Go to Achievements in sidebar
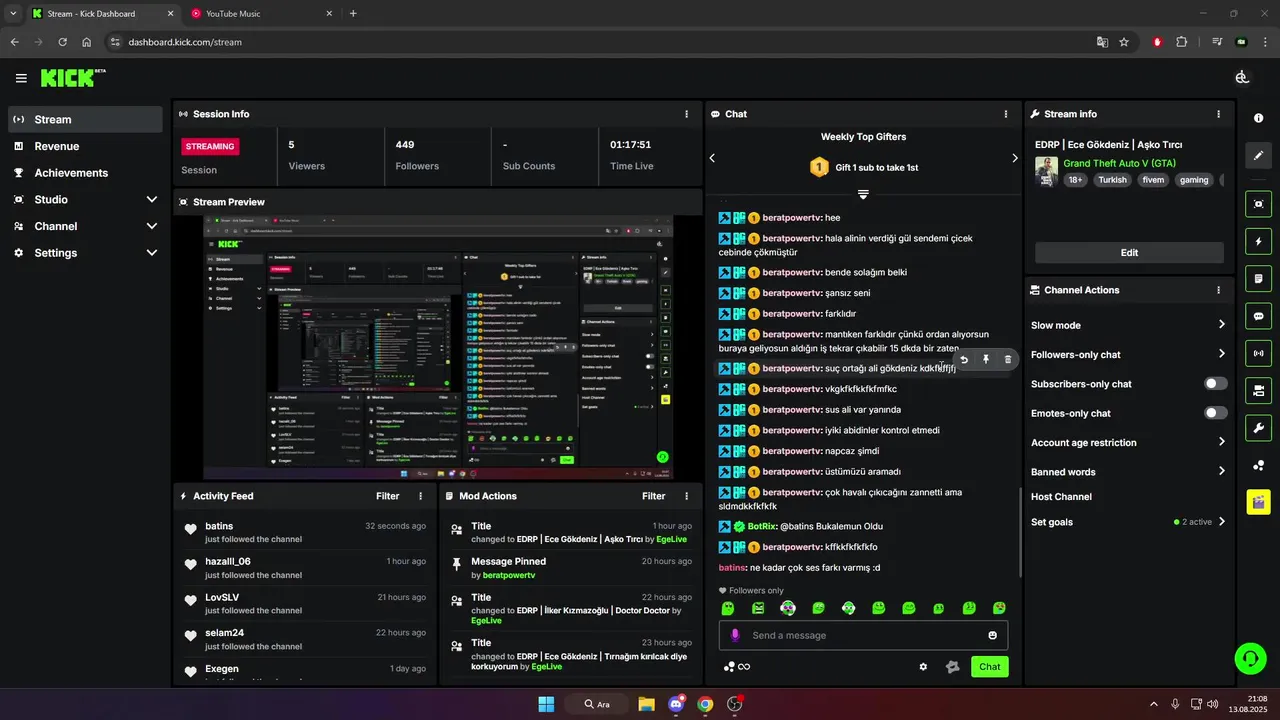This screenshot has width=1280, height=720. (x=85, y=173)
